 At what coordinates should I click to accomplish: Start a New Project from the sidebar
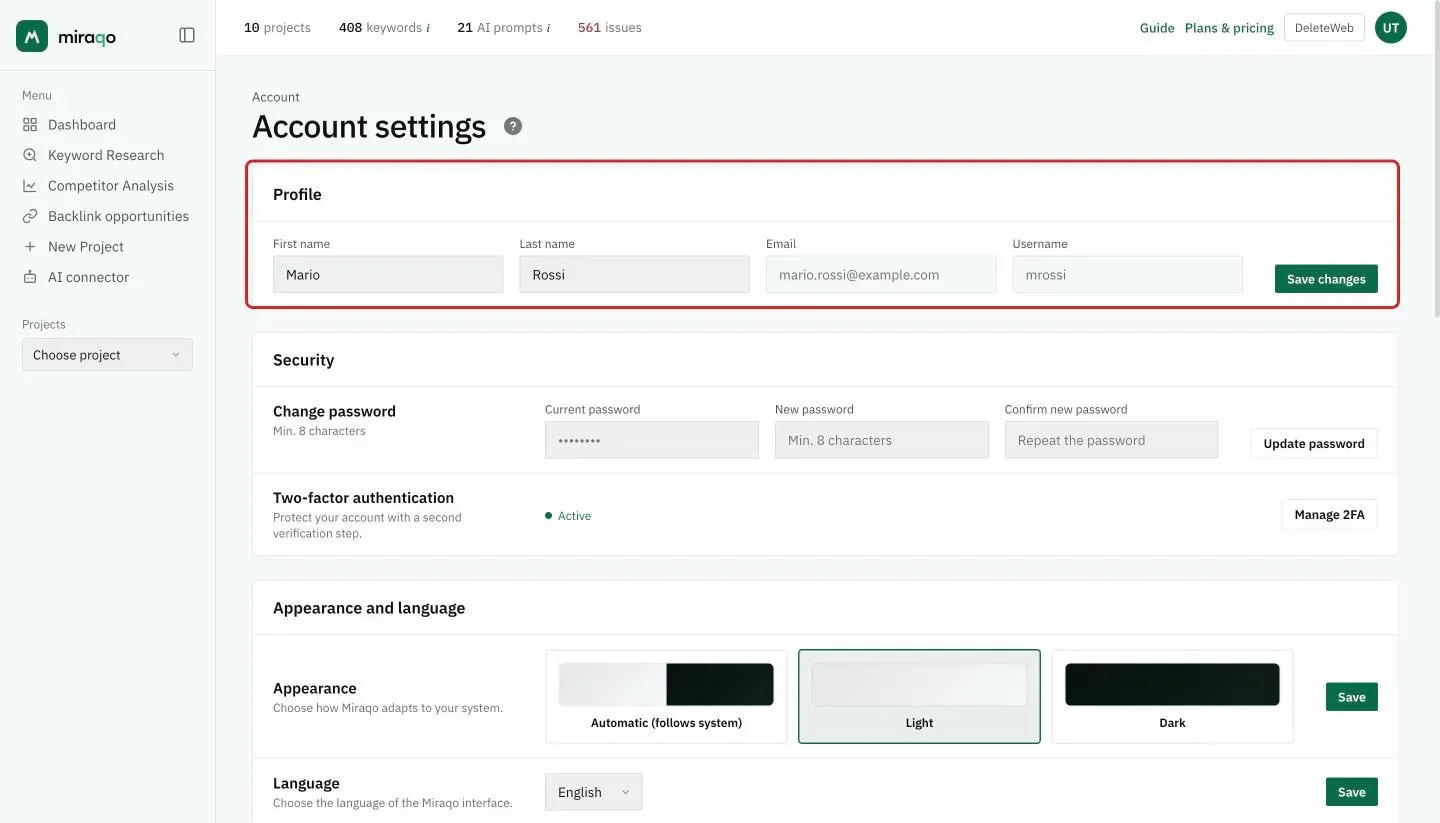coord(73,247)
